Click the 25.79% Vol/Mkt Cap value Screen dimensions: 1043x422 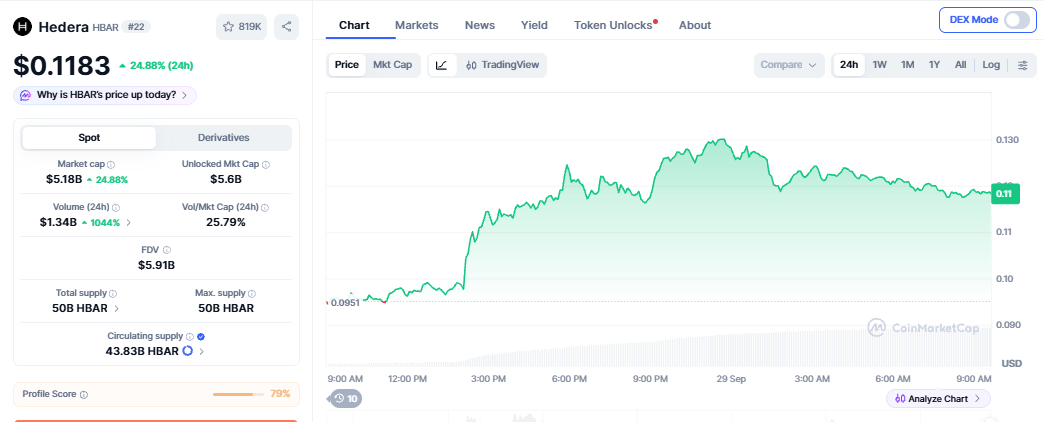225,222
